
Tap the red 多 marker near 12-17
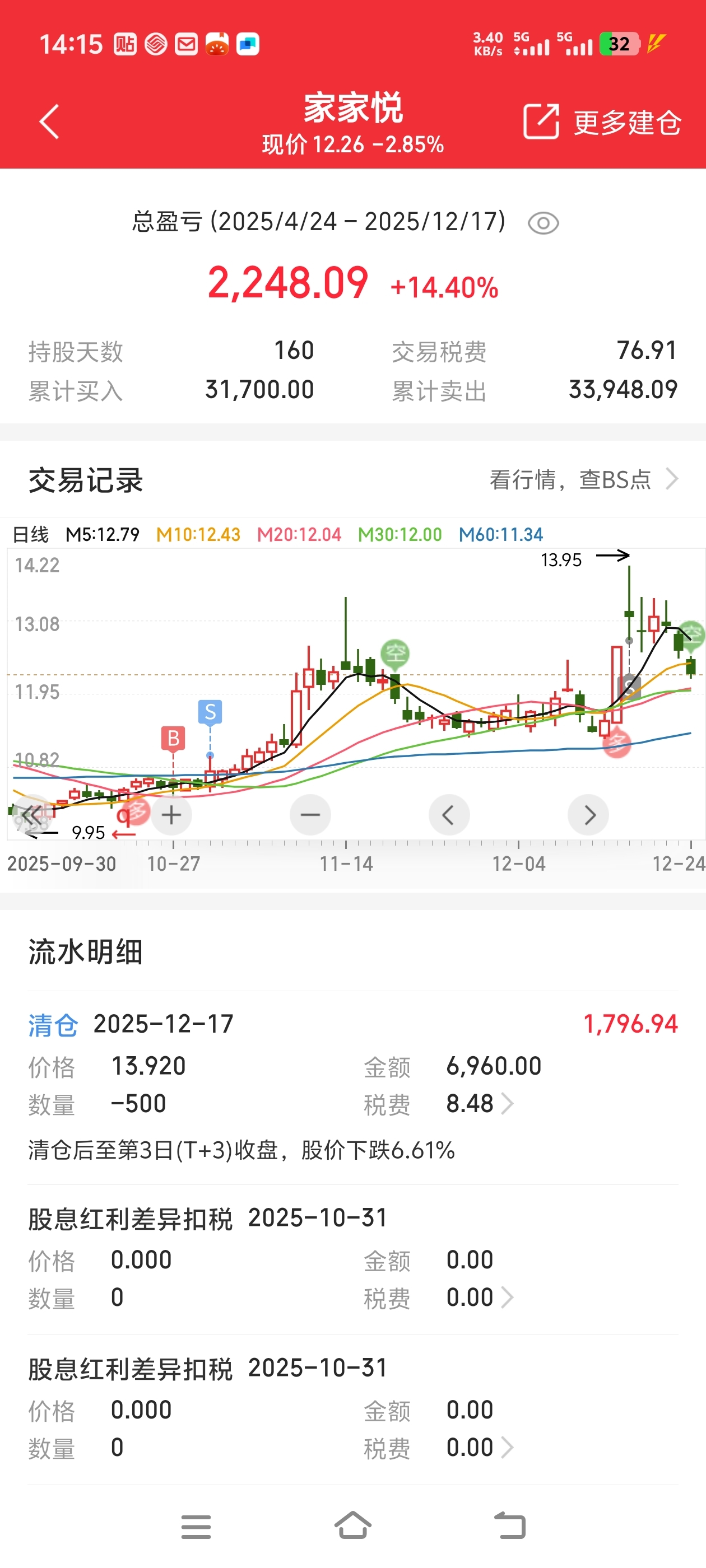click(617, 742)
